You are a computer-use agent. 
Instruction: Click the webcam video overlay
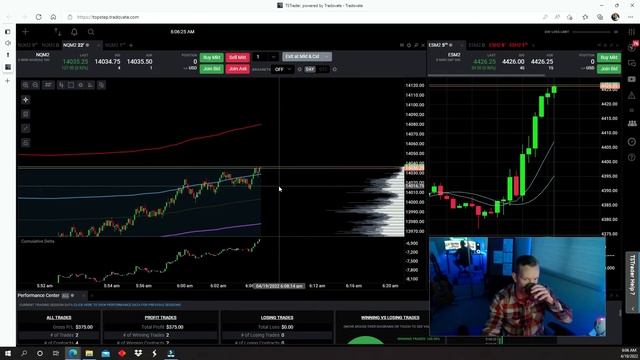(517, 287)
